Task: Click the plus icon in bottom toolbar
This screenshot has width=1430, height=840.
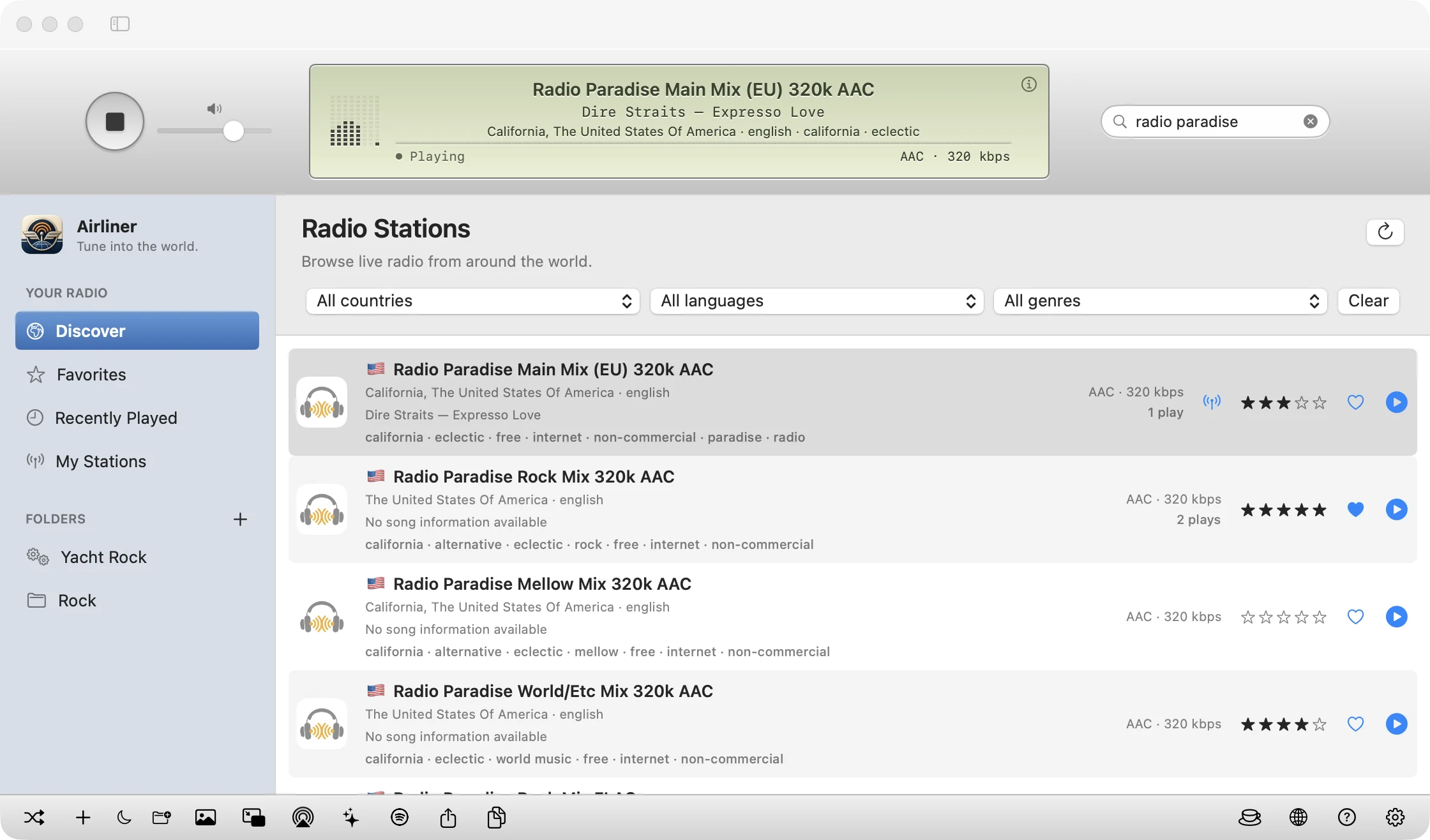Action: [x=83, y=817]
